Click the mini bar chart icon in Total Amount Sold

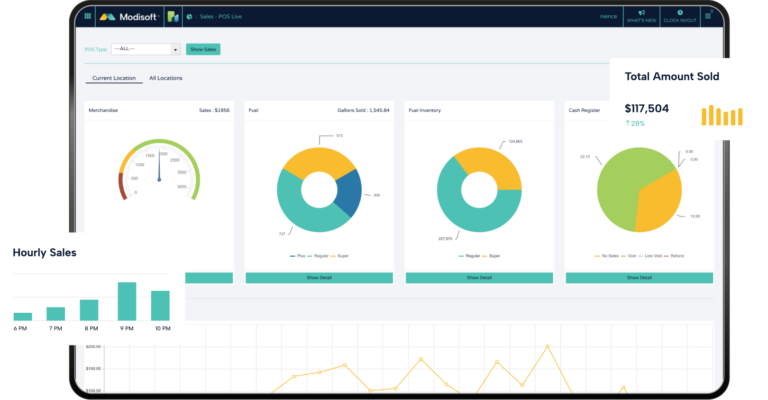[721, 116]
